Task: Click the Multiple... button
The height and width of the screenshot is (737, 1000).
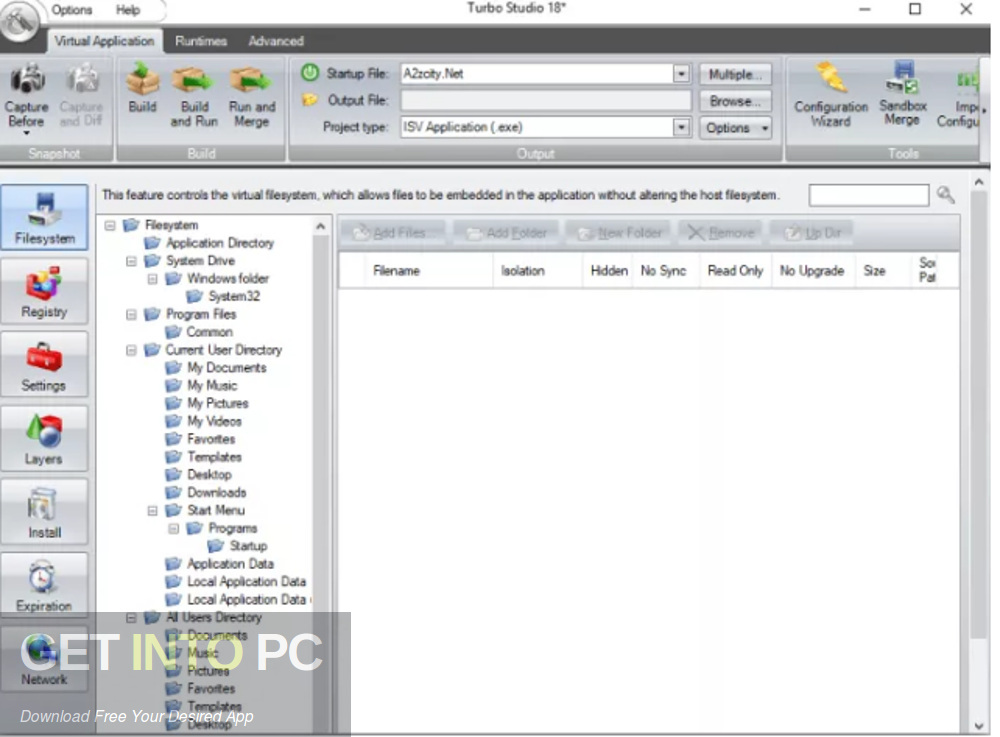Action: tap(735, 75)
